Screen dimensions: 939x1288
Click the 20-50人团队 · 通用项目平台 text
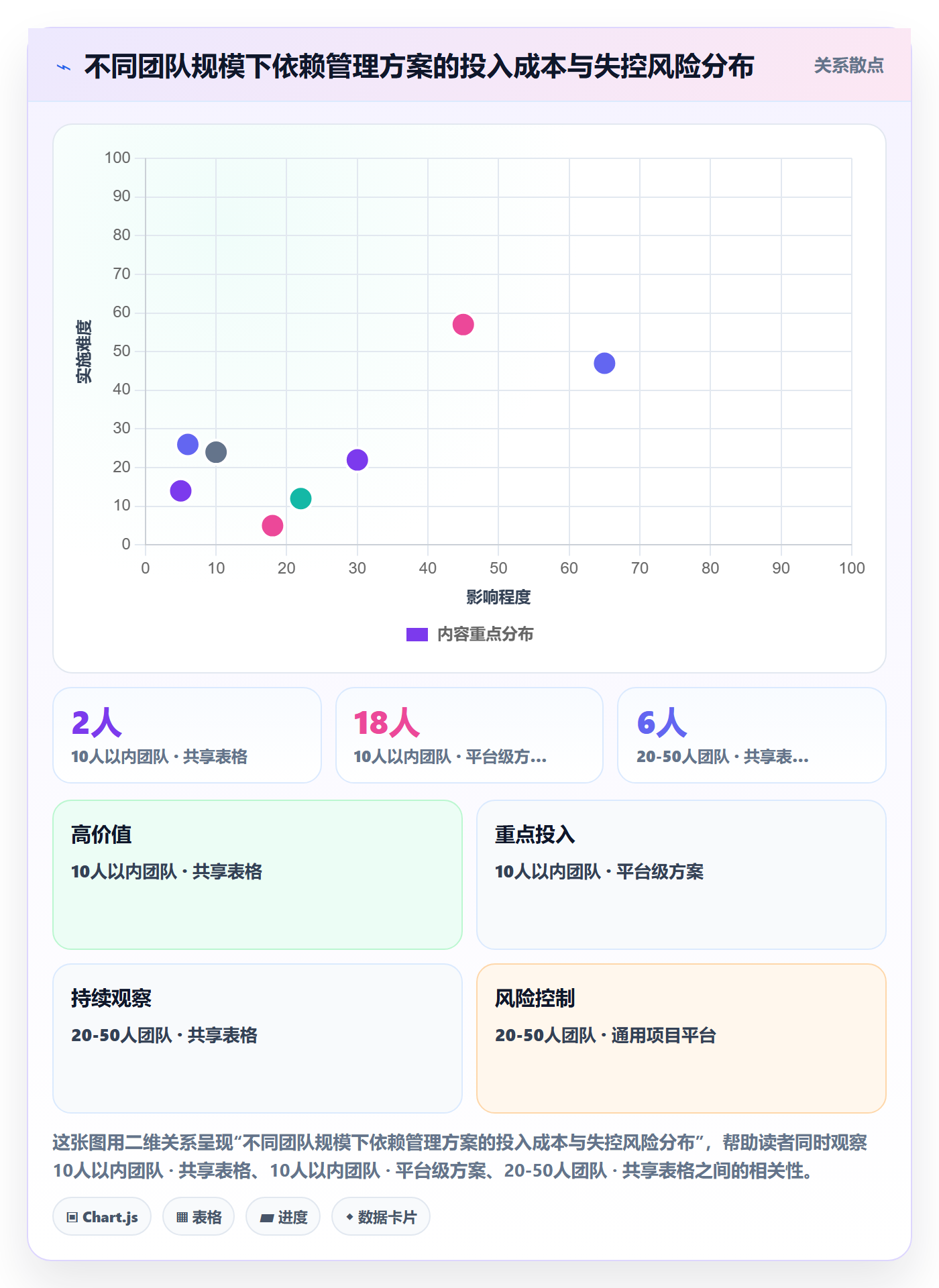(606, 1036)
